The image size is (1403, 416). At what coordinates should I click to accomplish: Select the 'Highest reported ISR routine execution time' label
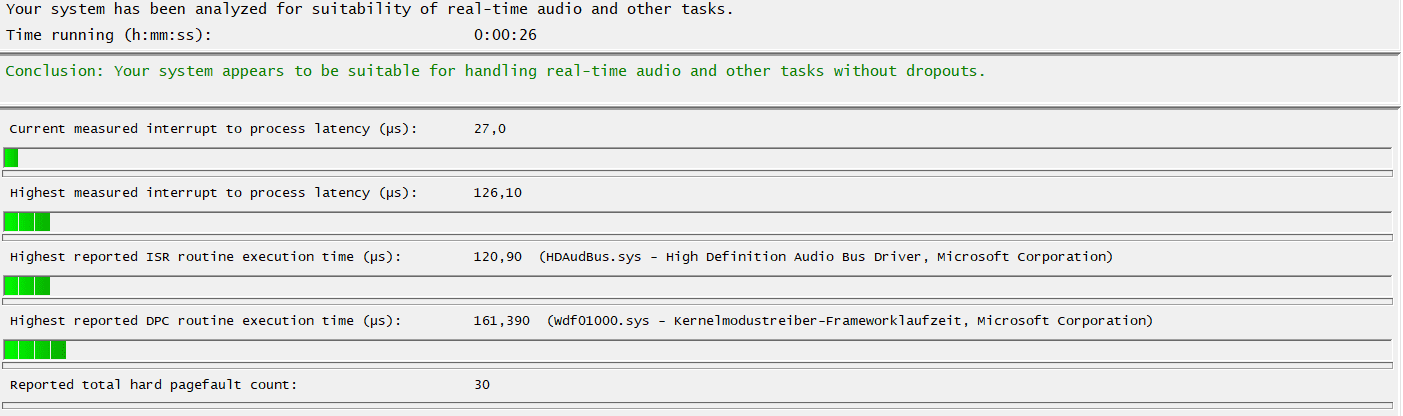[x=205, y=257]
